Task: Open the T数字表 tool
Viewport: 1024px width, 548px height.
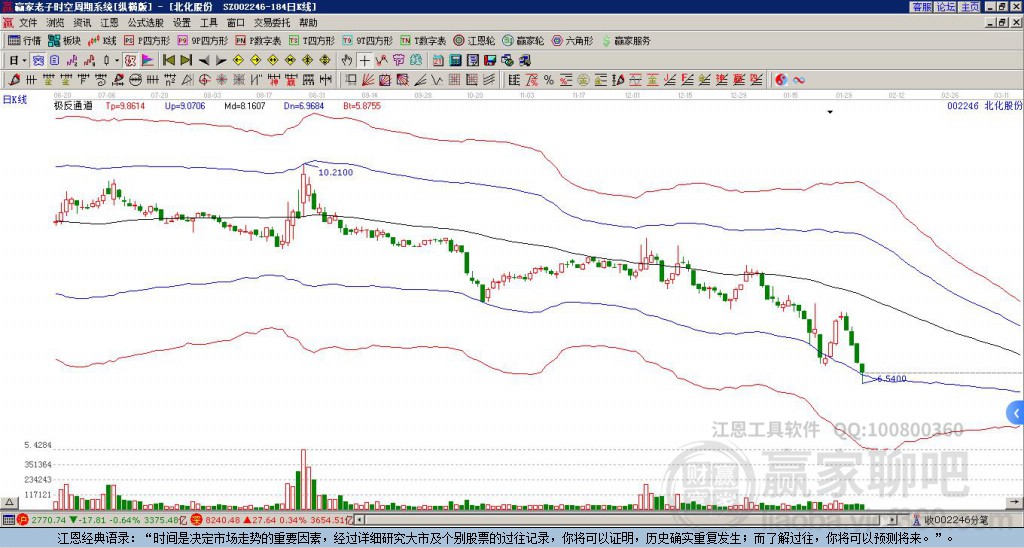Action: [423, 41]
